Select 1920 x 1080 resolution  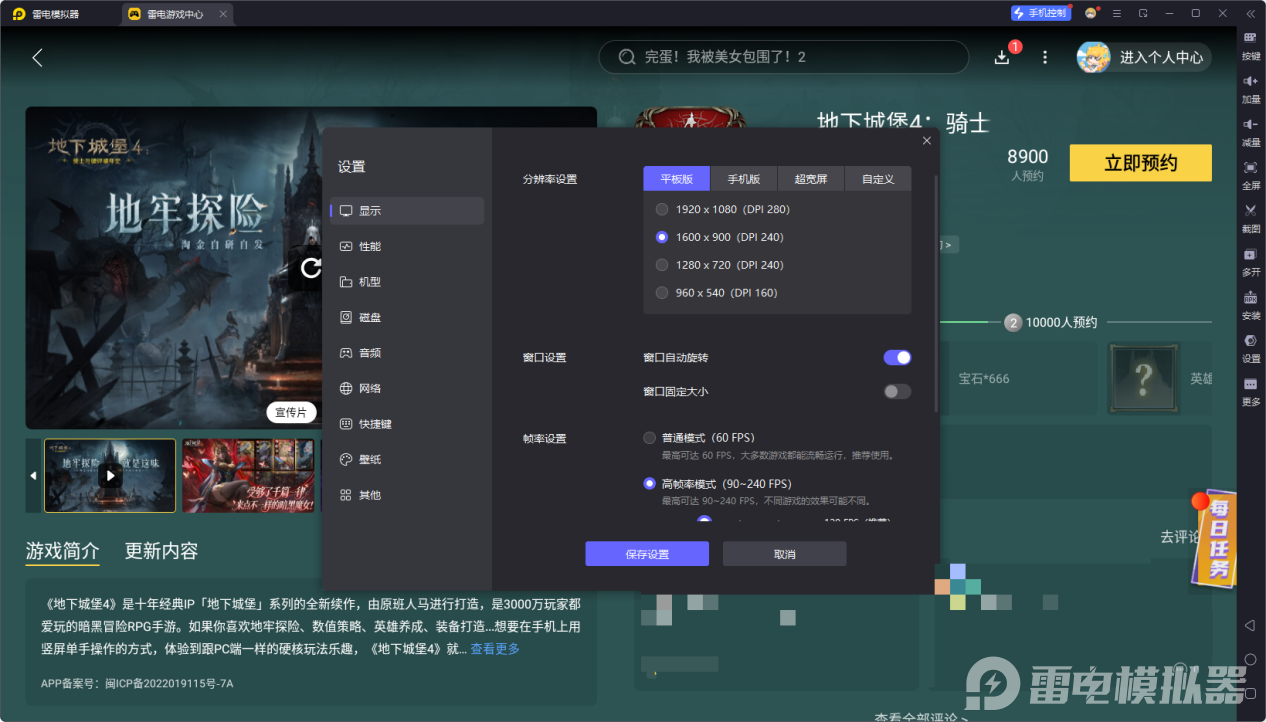click(723, 209)
